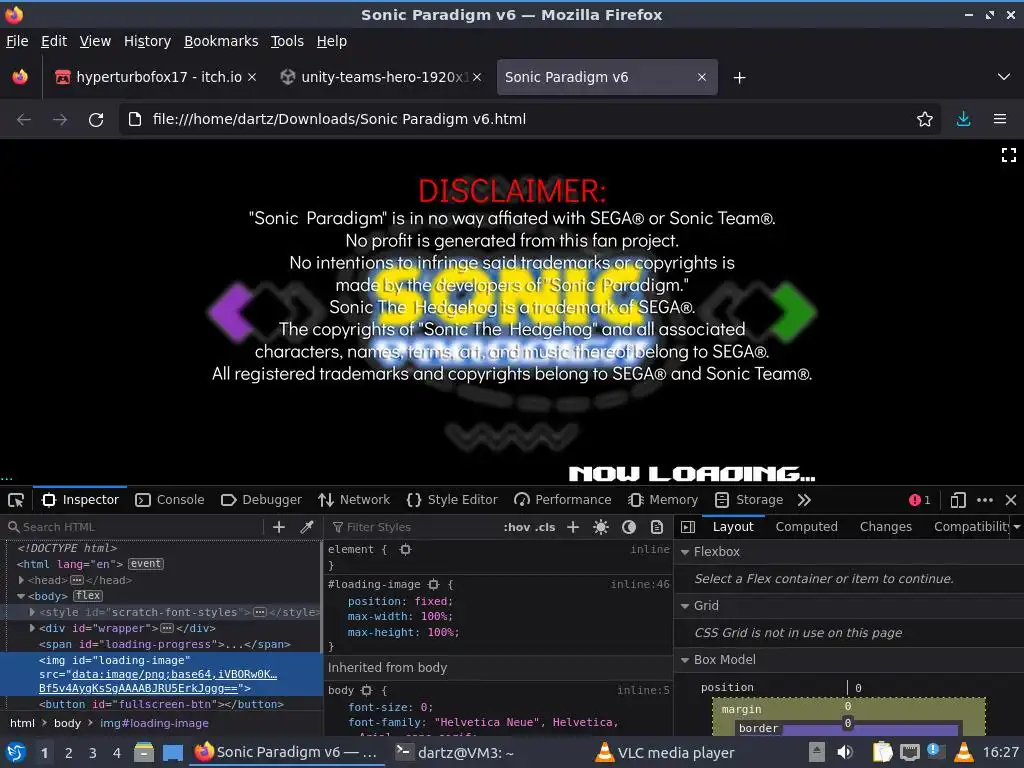Switch to hyperturbofox17 - itch.io tab
The width and height of the screenshot is (1024, 768).
point(155,77)
